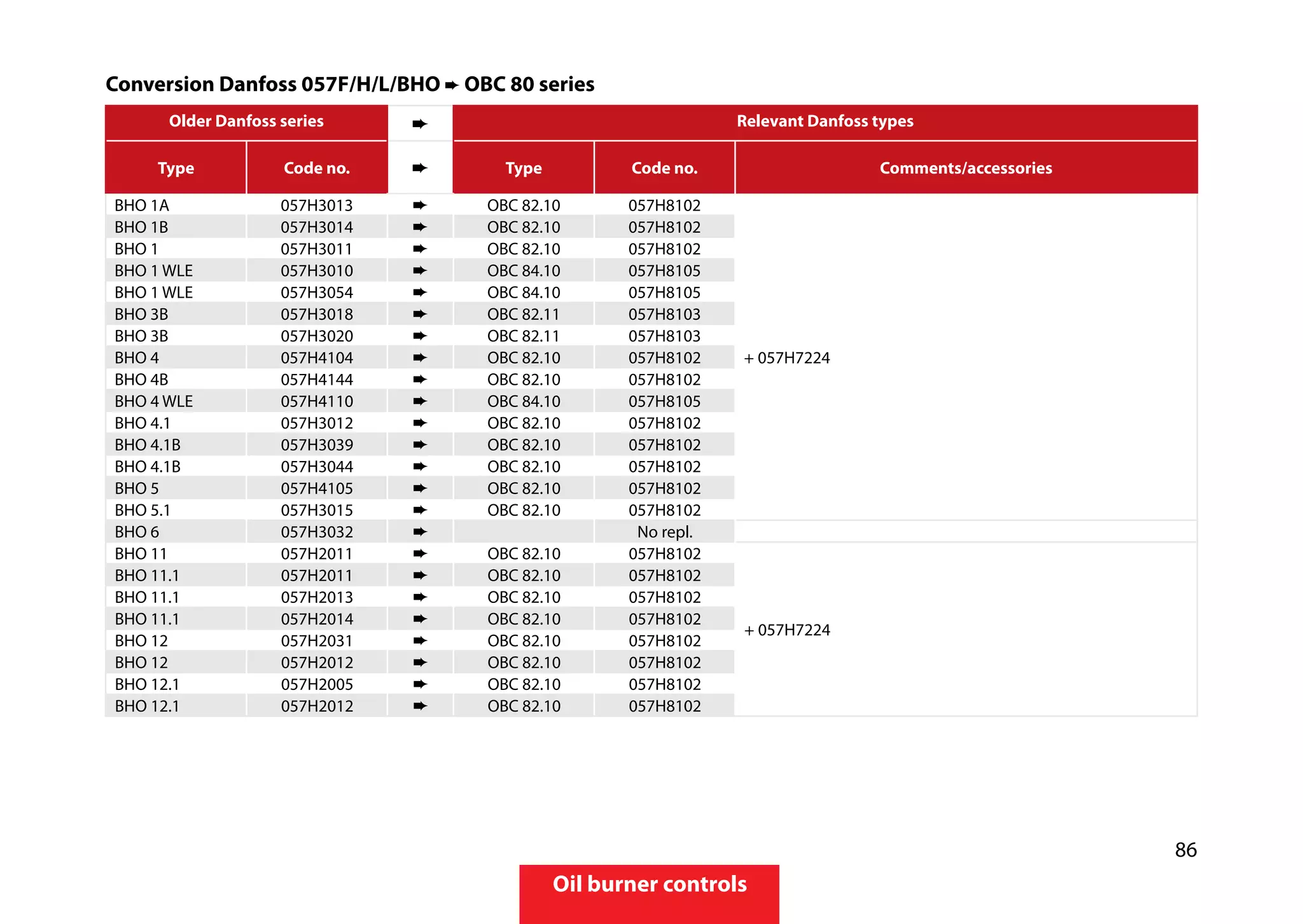Image resolution: width=1303 pixels, height=924 pixels.
Task: Select the code '057H3018'
Action: point(317,314)
